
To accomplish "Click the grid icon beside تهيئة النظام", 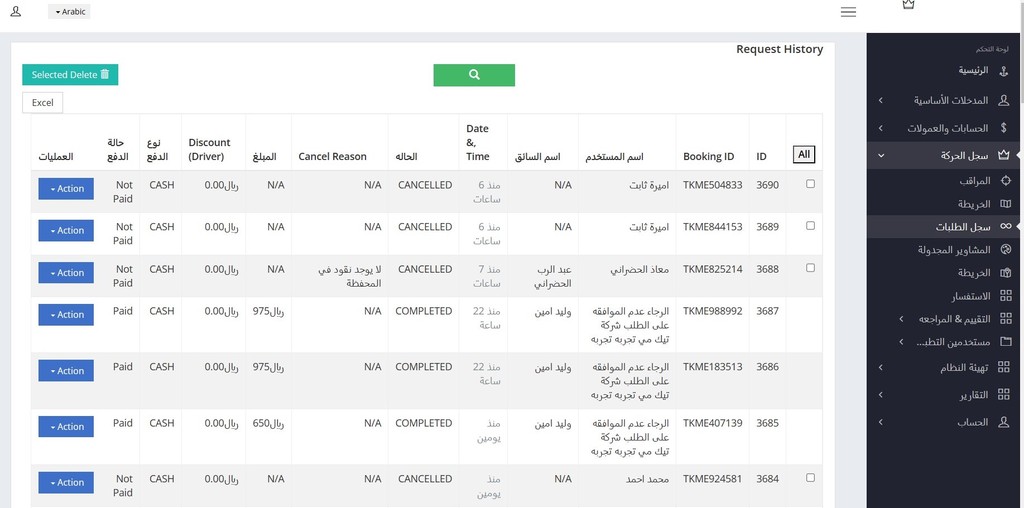I will (x=1004, y=368).
